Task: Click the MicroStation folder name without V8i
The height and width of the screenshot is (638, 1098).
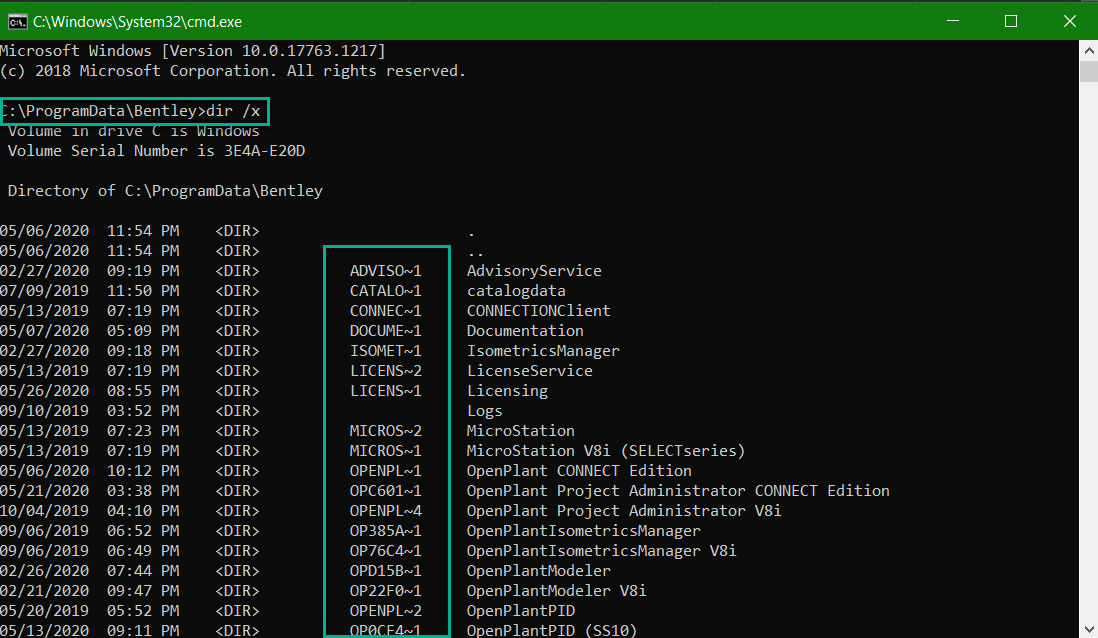Action: pyautogui.click(x=520, y=431)
